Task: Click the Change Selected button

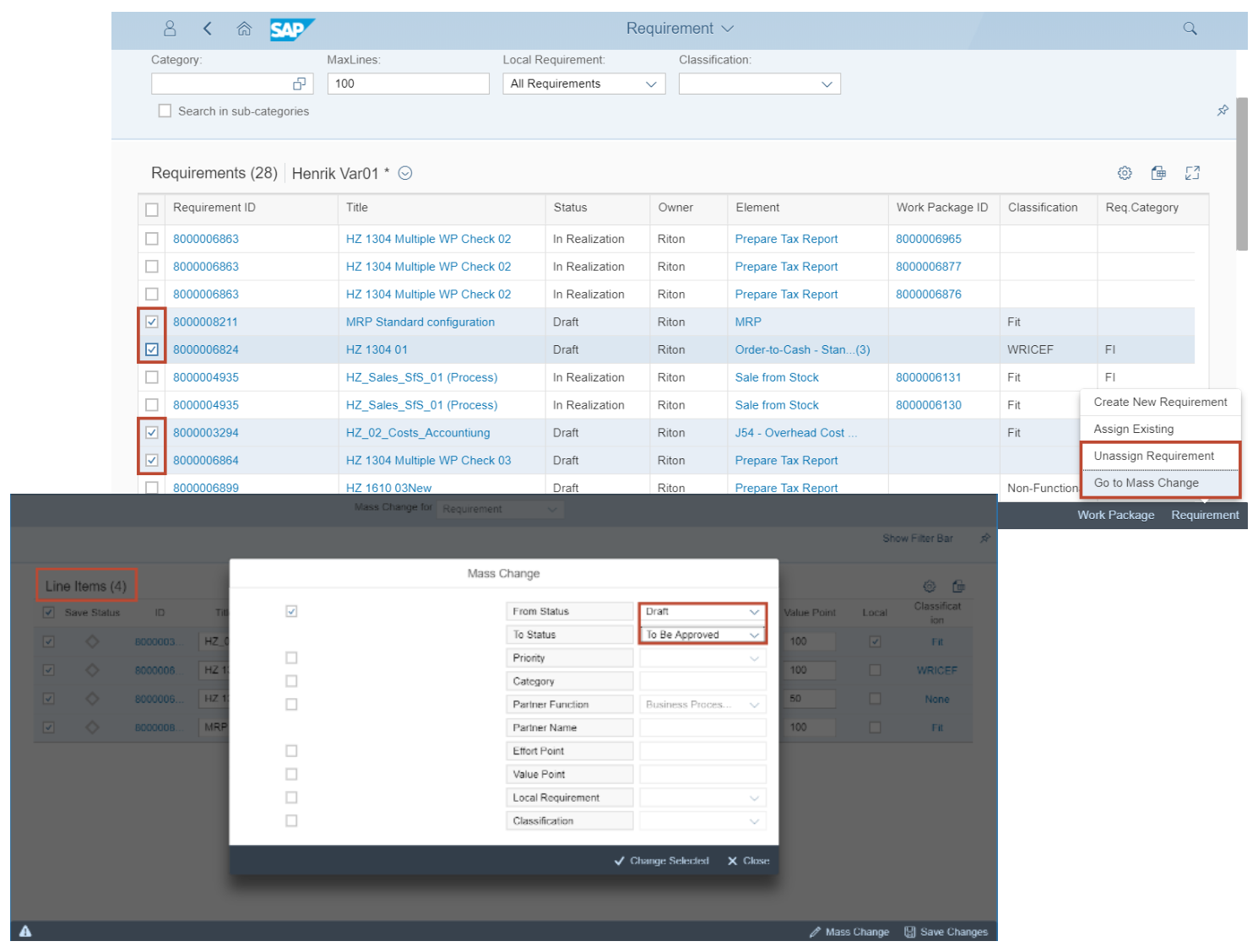Action: click(661, 860)
